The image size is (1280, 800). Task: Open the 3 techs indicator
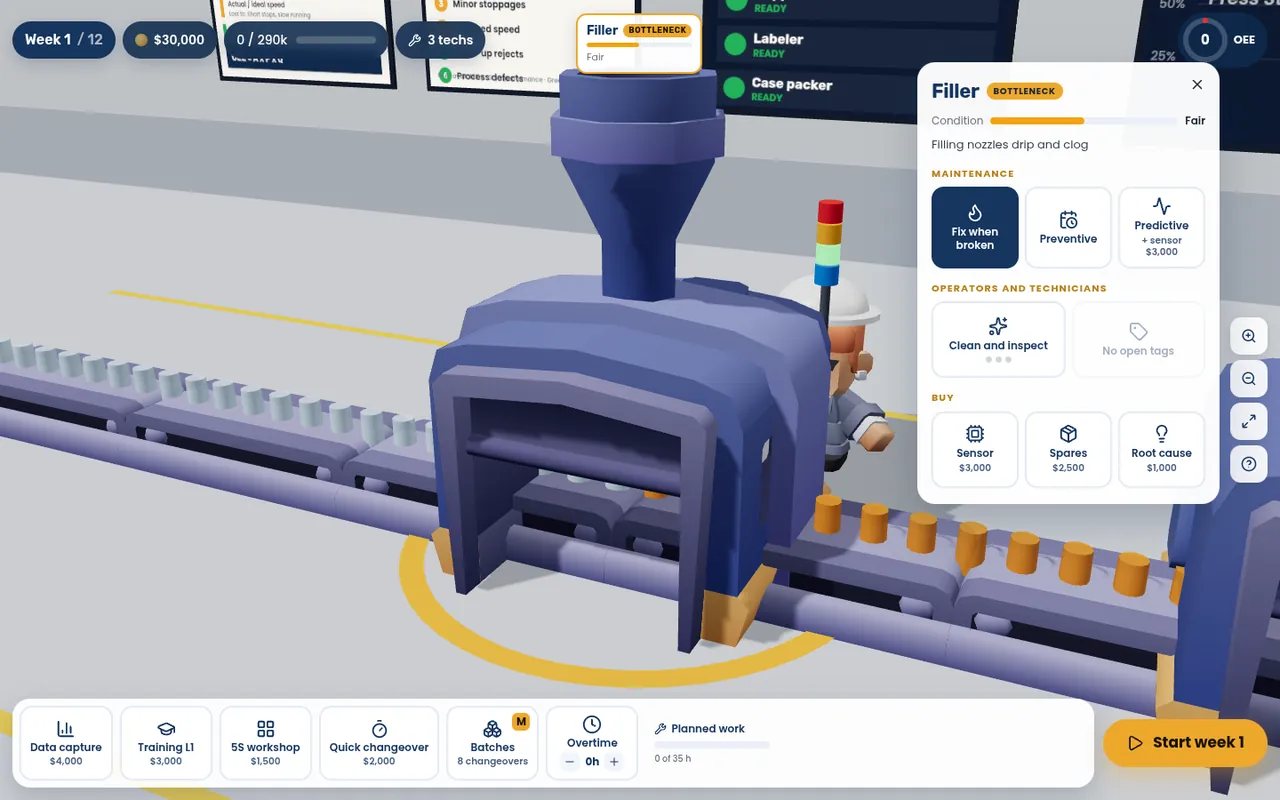440,40
